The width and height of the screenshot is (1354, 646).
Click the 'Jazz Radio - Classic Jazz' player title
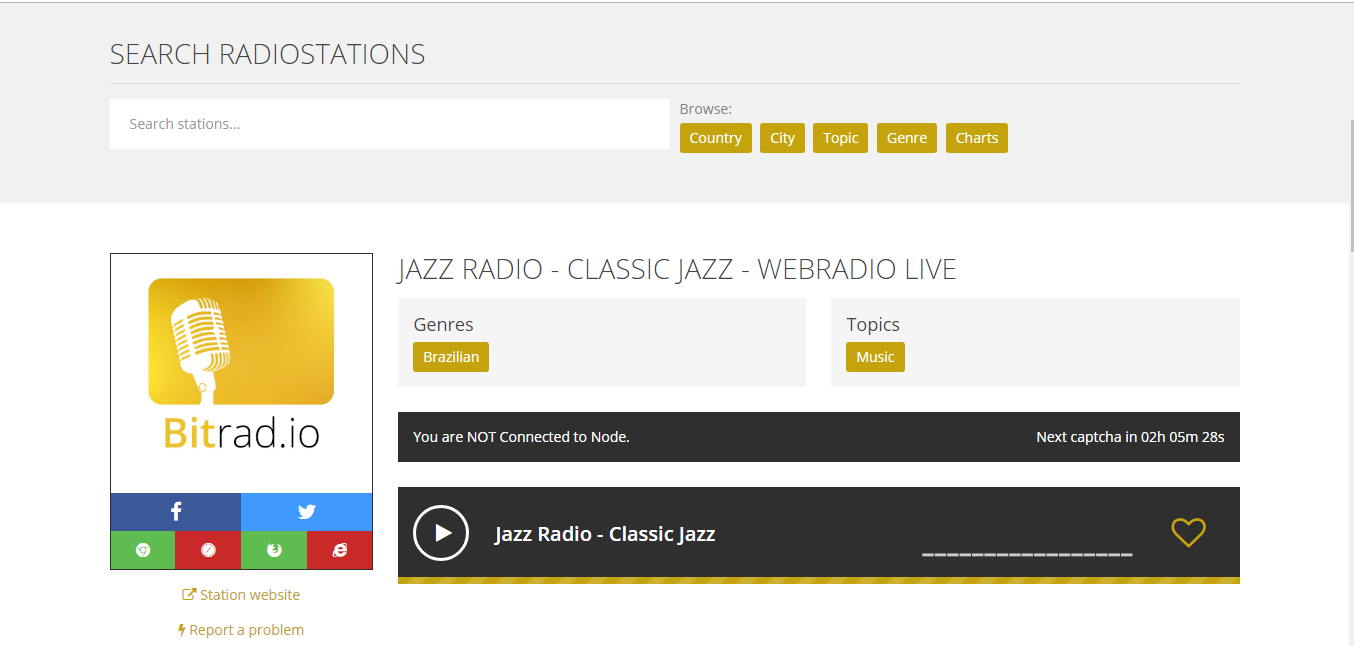(605, 534)
